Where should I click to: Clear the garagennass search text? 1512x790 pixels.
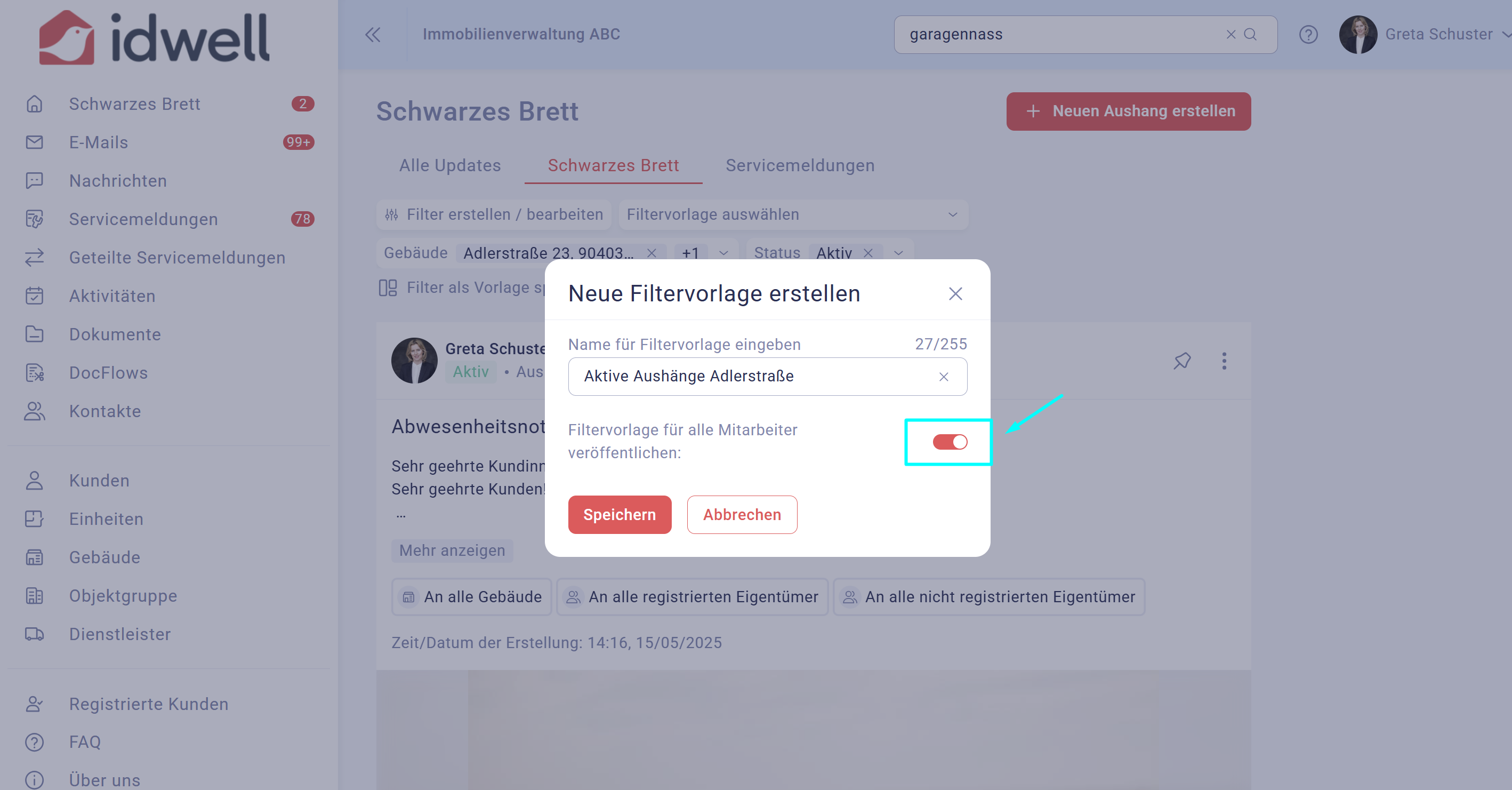tap(1231, 35)
